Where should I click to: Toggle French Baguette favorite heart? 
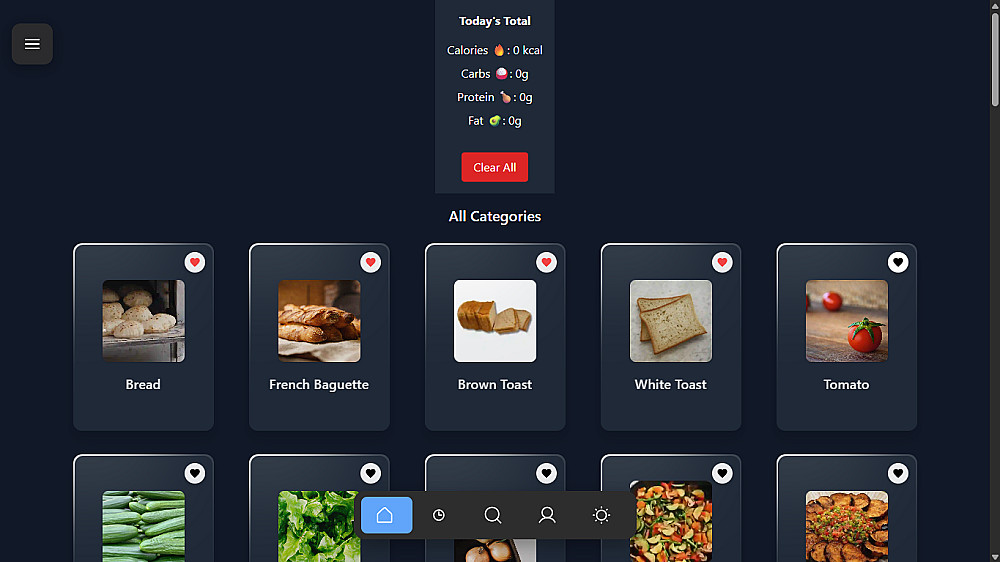[x=371, y=262]
